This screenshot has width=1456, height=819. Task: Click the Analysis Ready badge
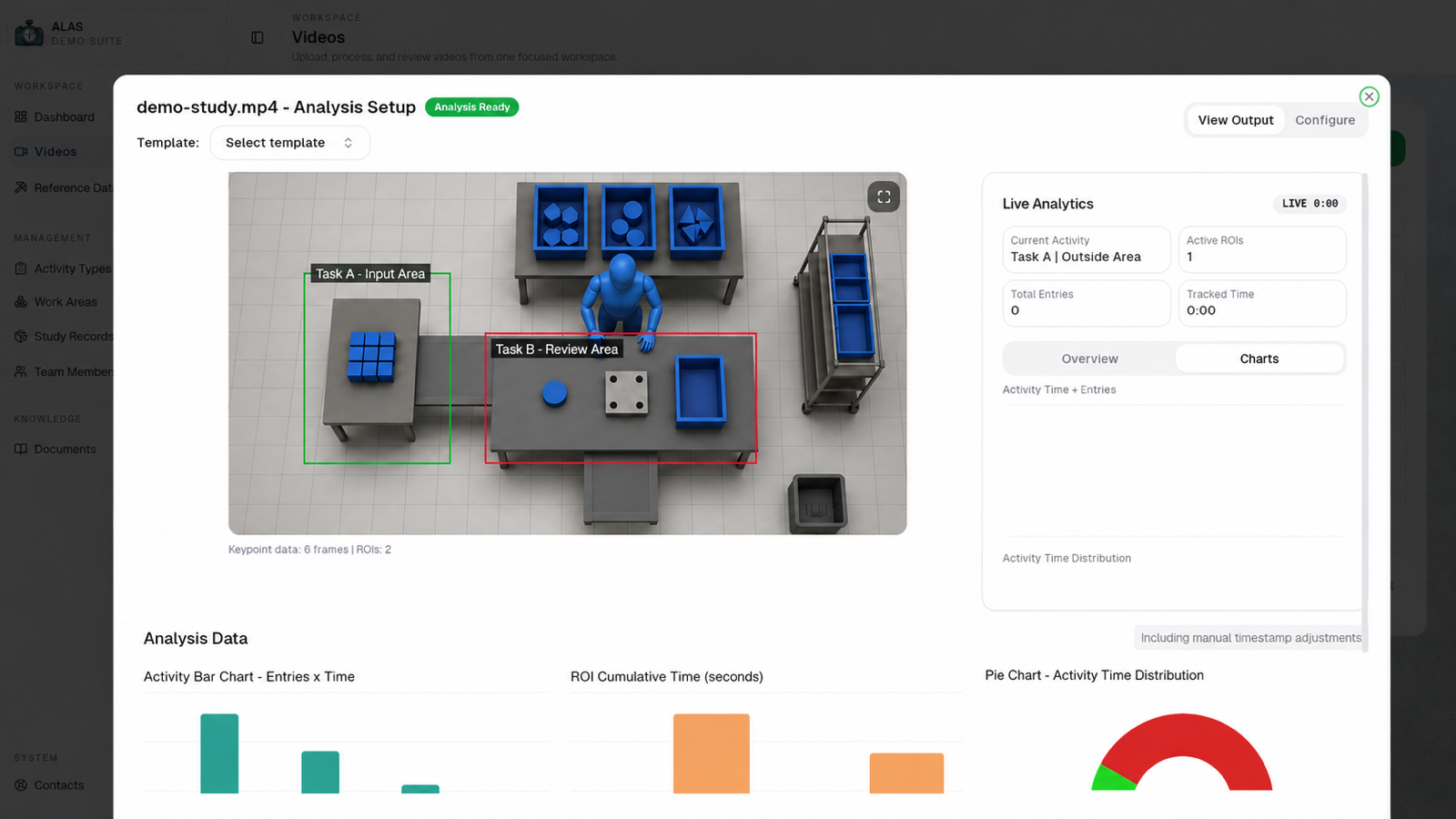pos(471,107)
